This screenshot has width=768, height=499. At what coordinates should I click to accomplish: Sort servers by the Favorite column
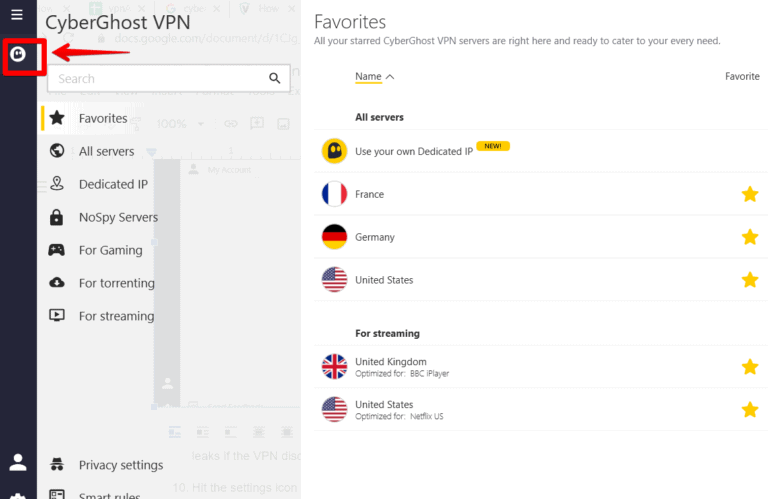pyautogui.click(x=742, y=76)
